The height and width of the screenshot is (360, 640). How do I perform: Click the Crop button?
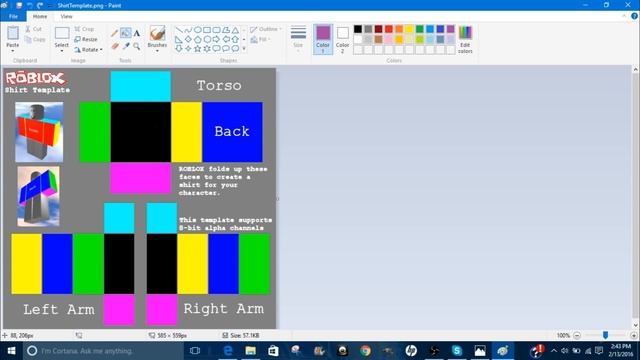coord(84,29)
